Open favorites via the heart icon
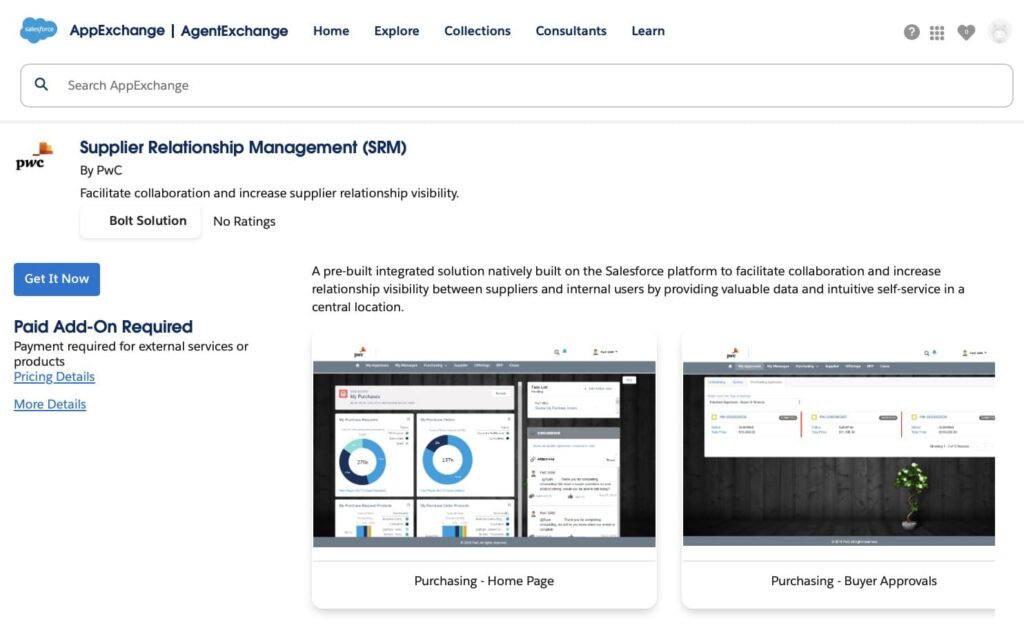This screenshot has width=1024, height=639. pos(966,31)
